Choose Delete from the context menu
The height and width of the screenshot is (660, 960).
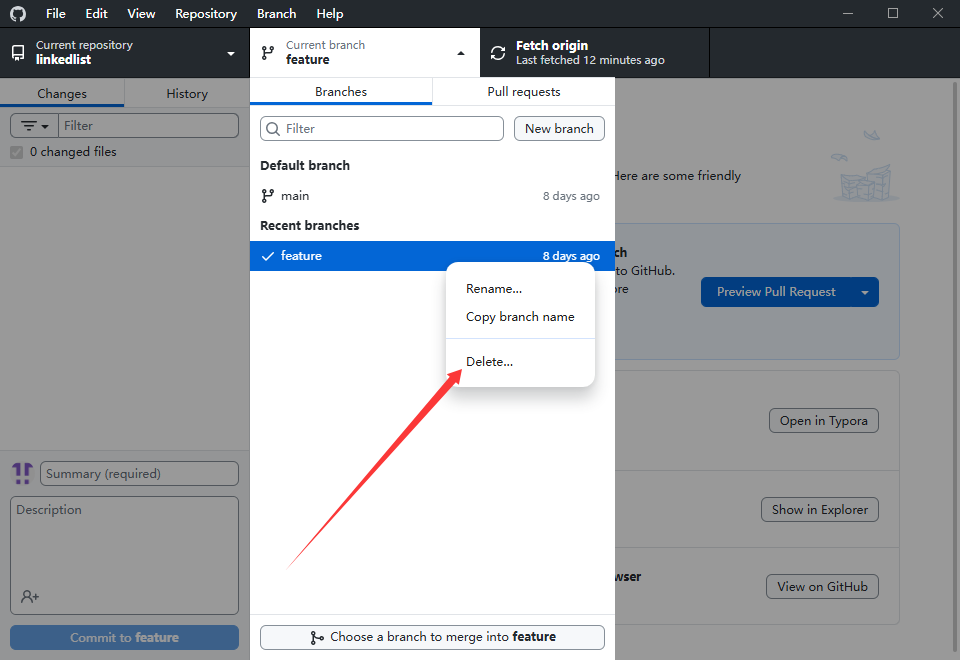pyautogui.click(x=489, y=362)
